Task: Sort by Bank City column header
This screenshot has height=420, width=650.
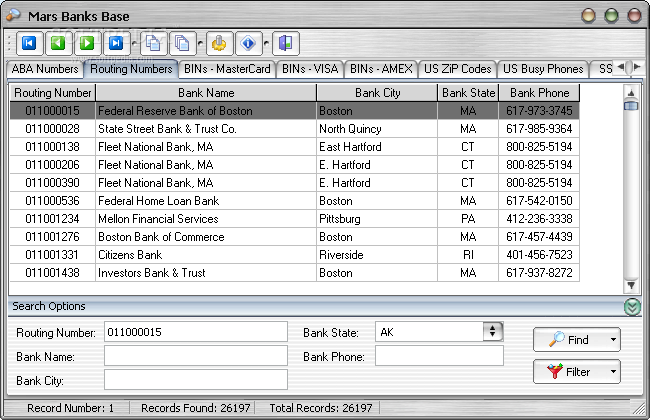Action: pos(377,93)
